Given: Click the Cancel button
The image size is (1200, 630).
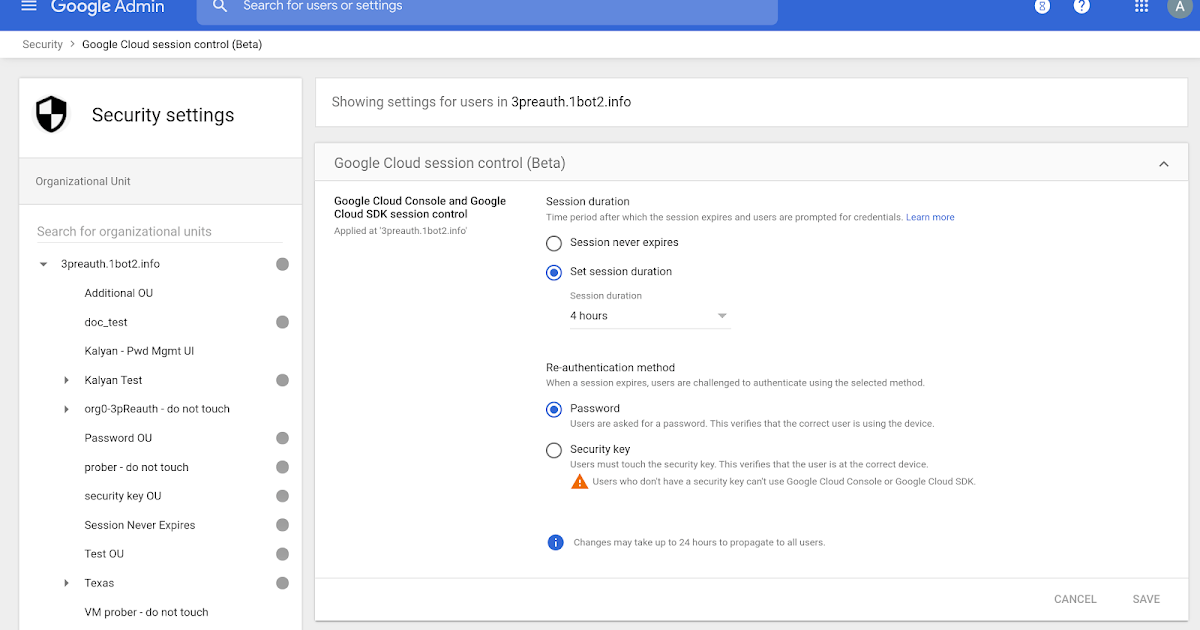Looking at the screenshot, I should pyautogui.click(x=1075, y=599).
